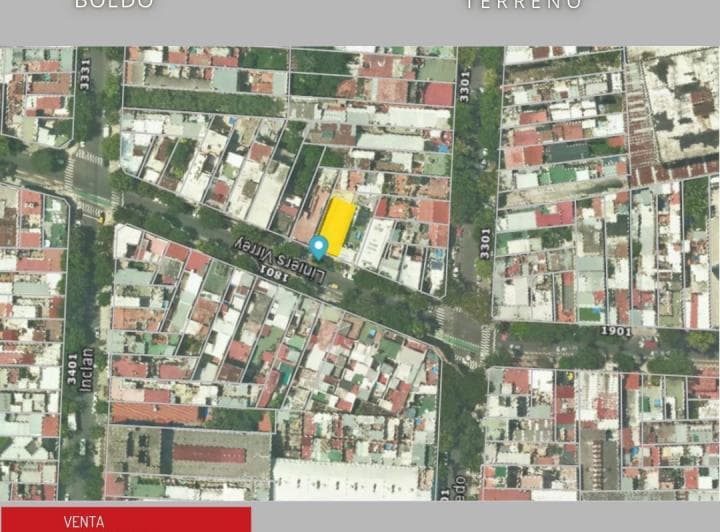720x532 pixels.
Task: Click the 'Liniers Virrey' street label
Action: [281, 260]
